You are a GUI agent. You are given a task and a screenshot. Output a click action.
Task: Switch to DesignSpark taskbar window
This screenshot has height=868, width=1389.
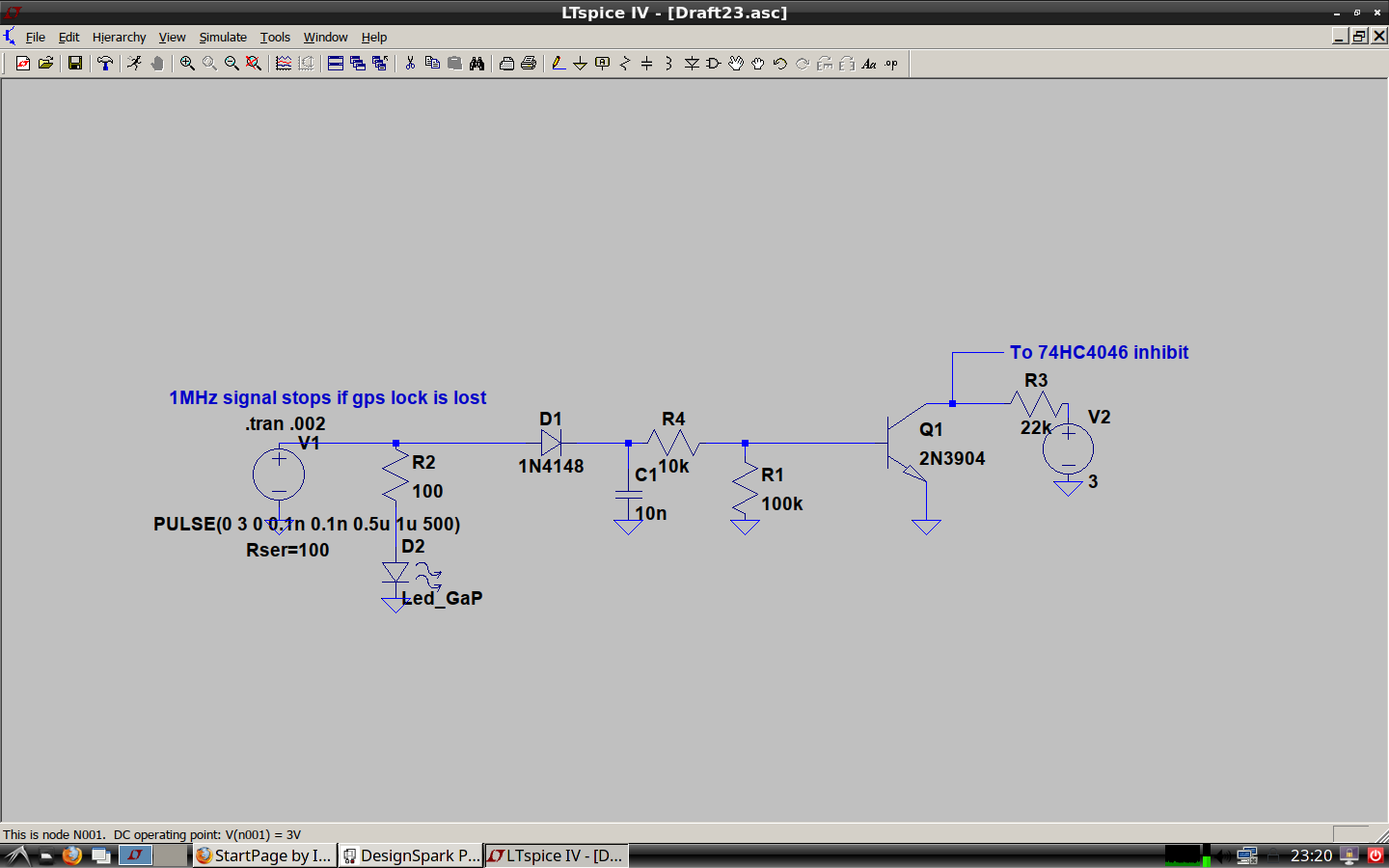pyautogui.click(x=411, y=855)
